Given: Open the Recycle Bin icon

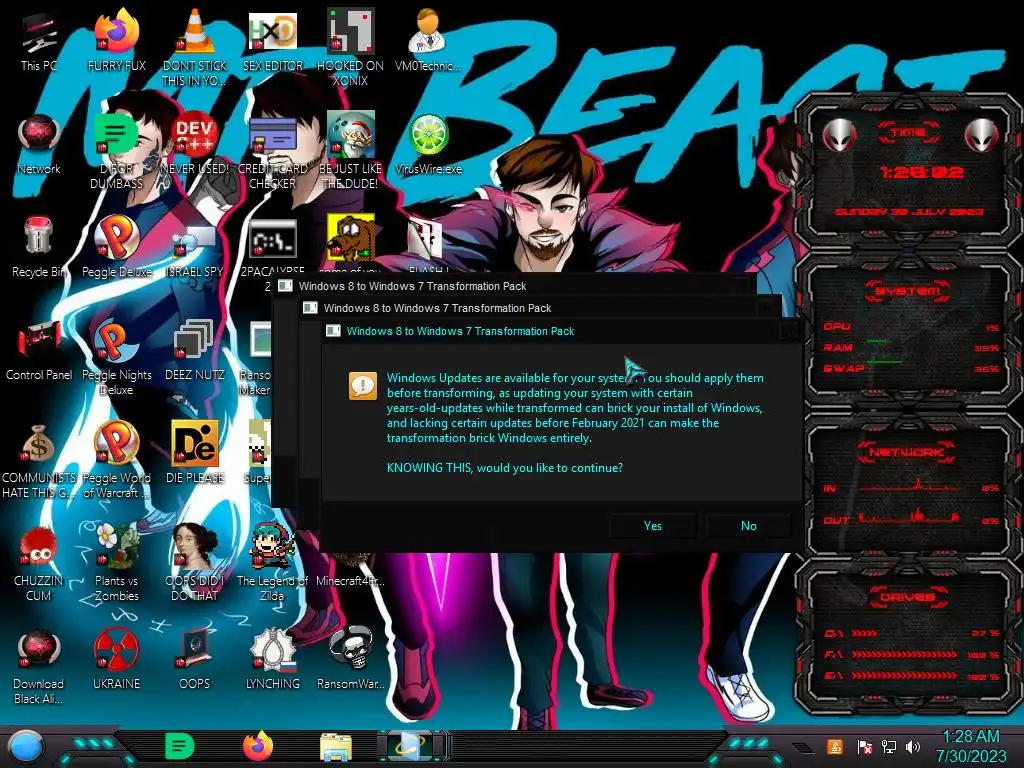Looking at the screenshot, I should click(x=39, y=247).
